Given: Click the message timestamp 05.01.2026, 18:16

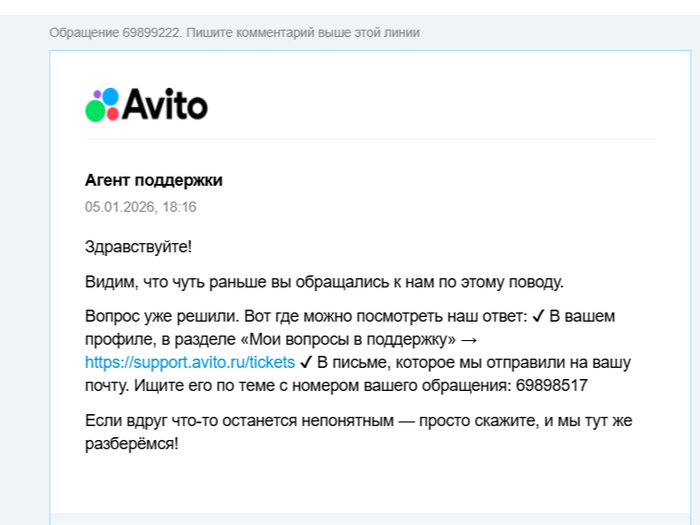Looking at the screenshot, I should 140,207.
